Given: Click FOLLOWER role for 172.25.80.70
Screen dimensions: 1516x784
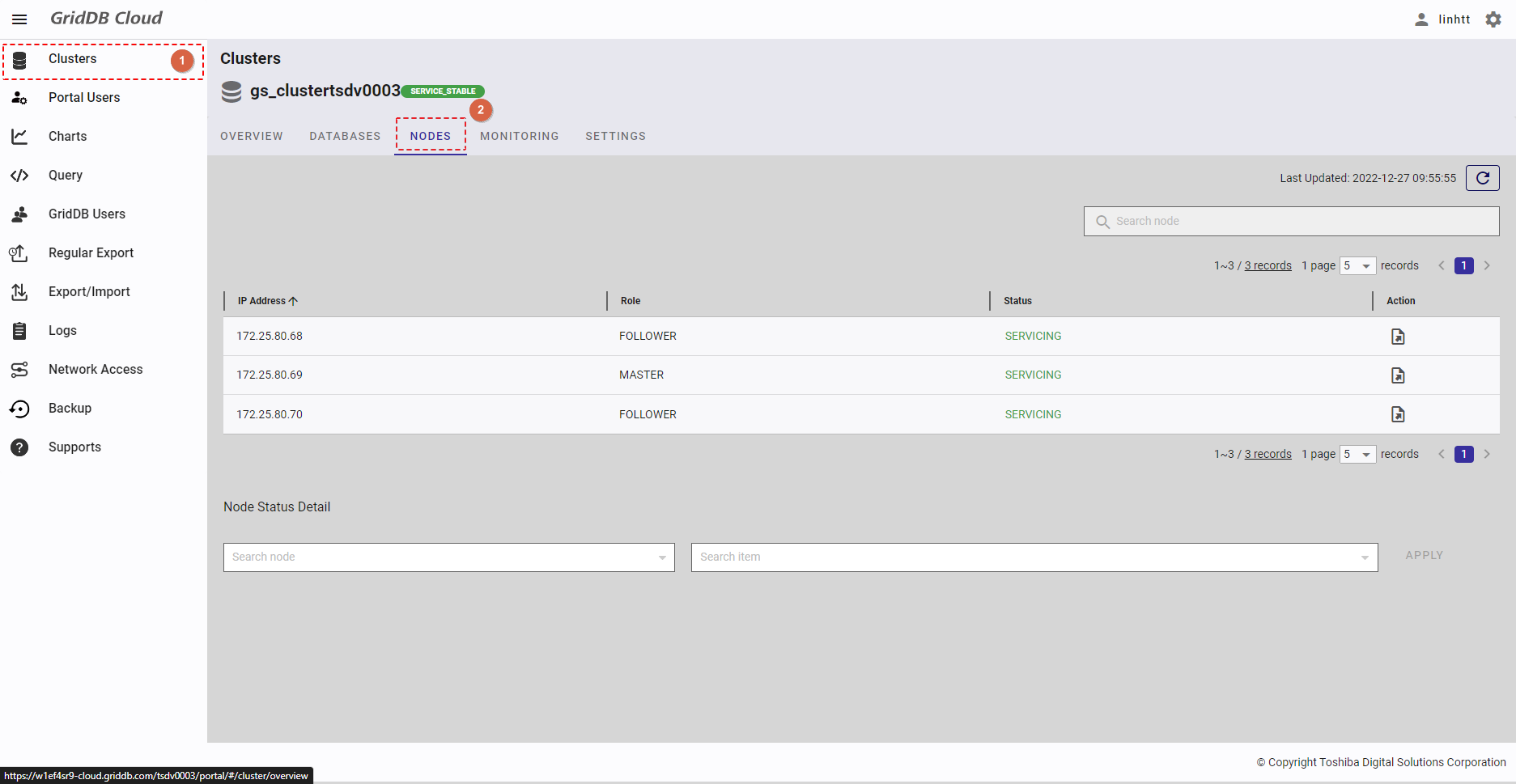Looking at the screenshot, I should point(648,414).
